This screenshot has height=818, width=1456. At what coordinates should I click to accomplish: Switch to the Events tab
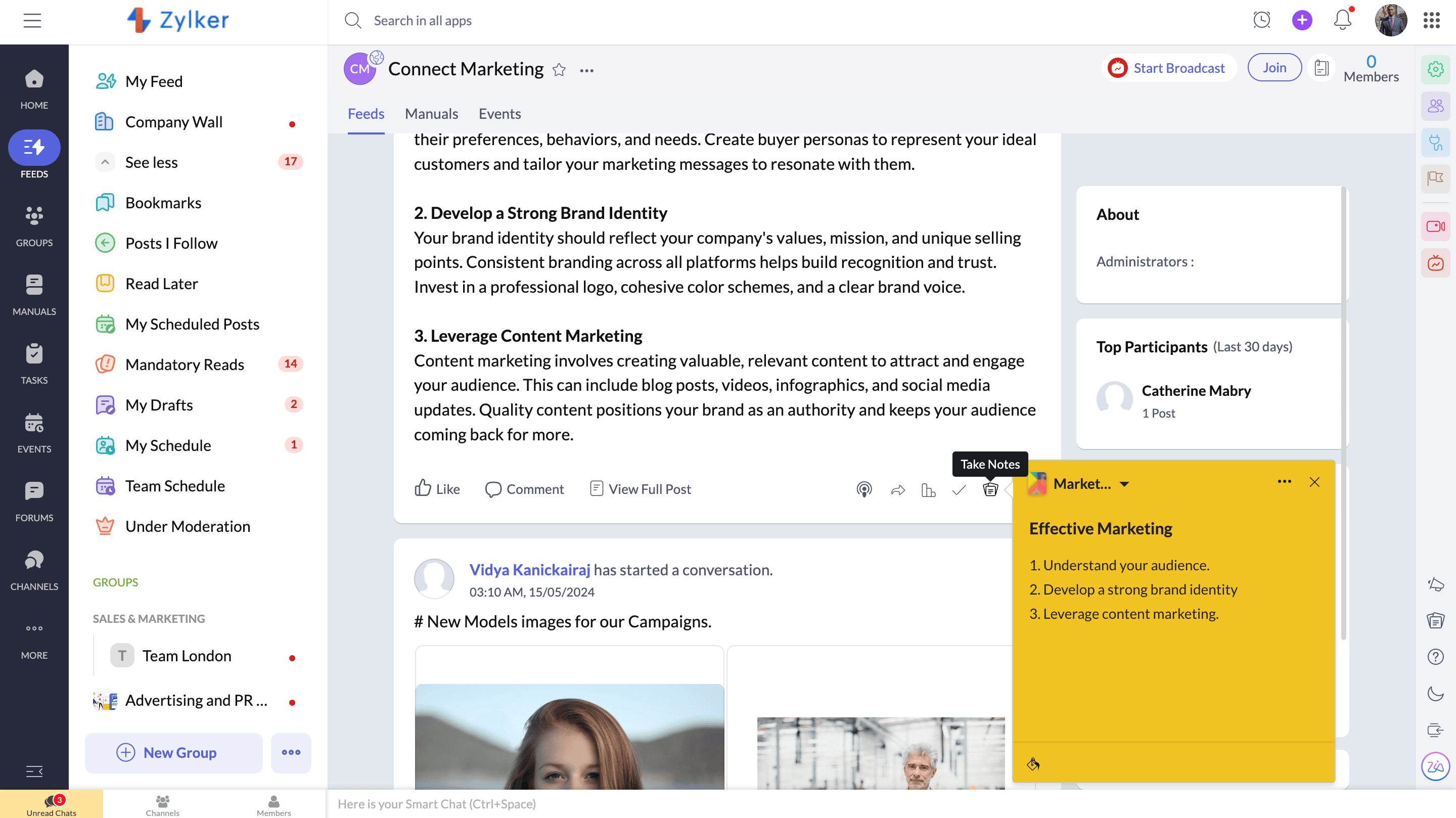499,114
